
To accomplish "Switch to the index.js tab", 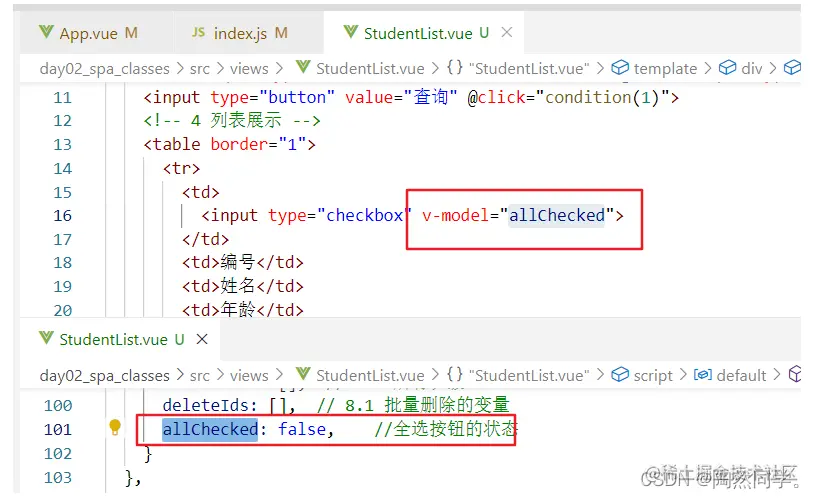I will pyautogui.click(x=248, y=33).
